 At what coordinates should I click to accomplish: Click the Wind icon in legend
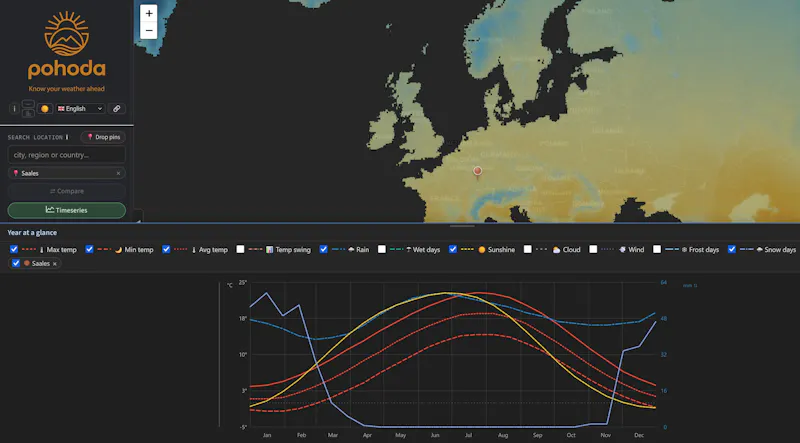pos(622,250)
